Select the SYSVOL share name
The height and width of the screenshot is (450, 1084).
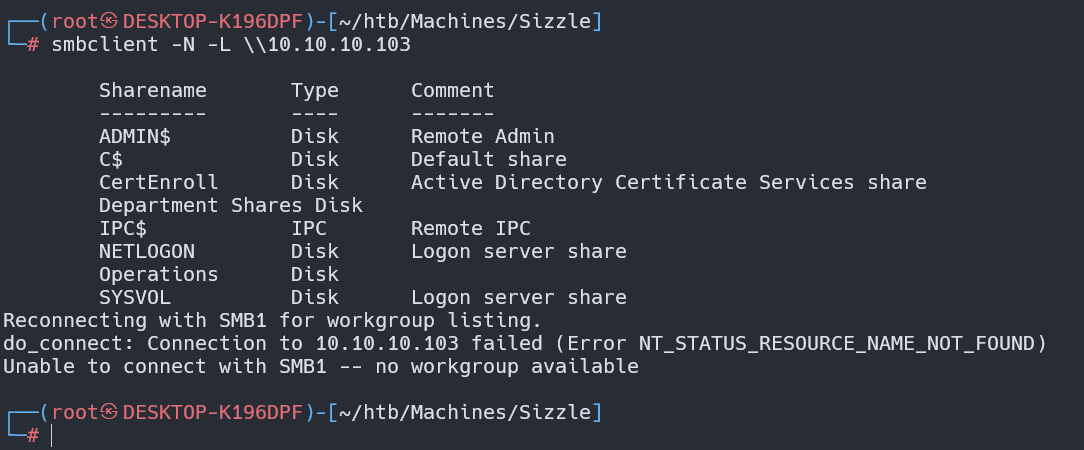[x=135, y=297]
